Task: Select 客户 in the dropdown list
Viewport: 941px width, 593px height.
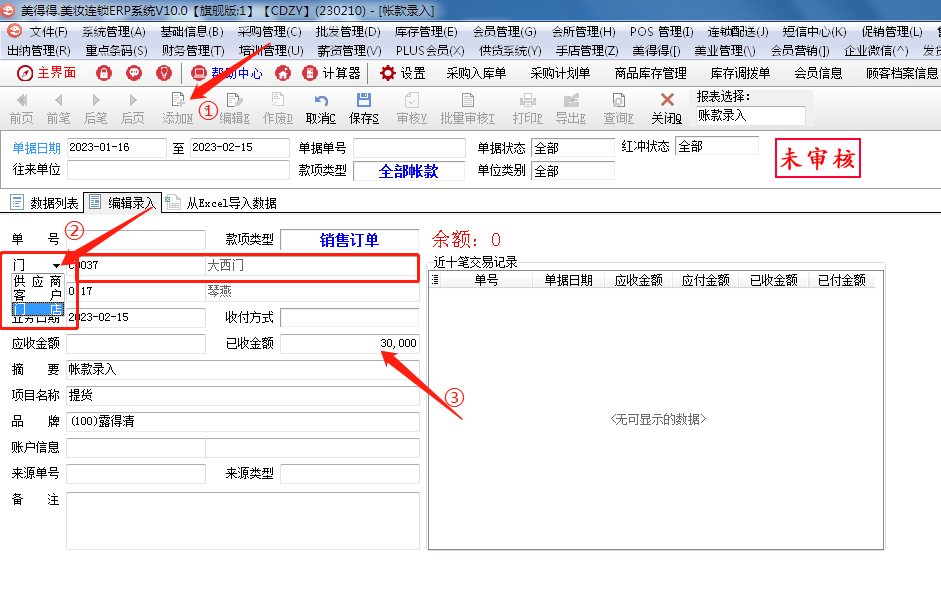Action: click(x=37, y=295)
